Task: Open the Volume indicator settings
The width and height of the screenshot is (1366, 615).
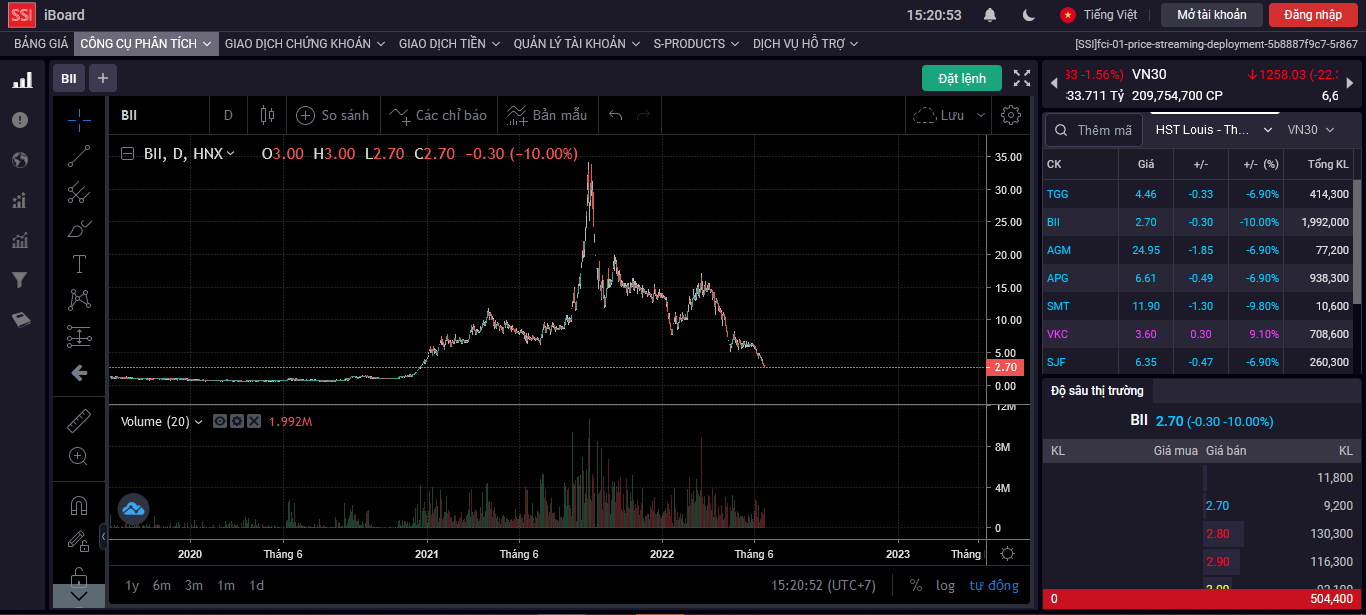Action: tap(237, 422)
